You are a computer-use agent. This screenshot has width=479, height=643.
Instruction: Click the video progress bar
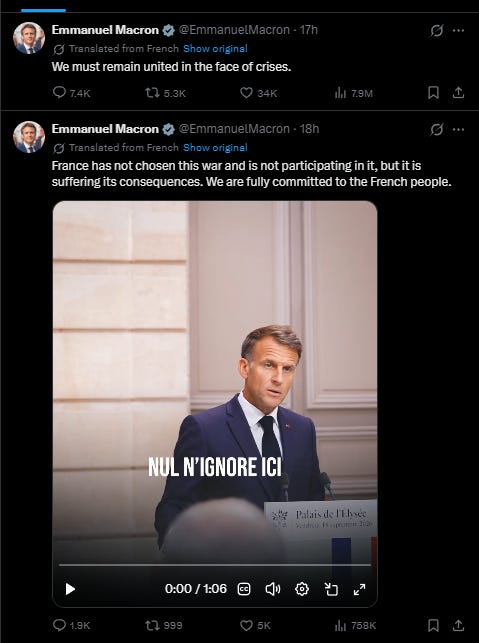214,565
